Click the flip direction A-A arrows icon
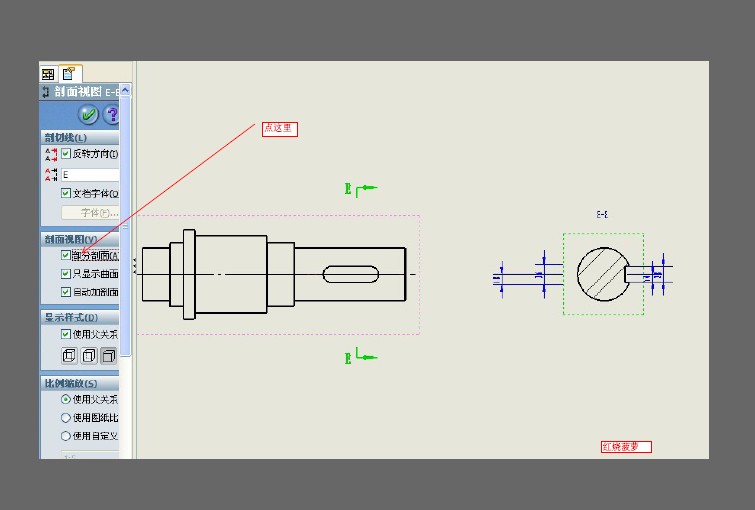The height and width of the screenshot is (510, 755). tap(51, 155)
